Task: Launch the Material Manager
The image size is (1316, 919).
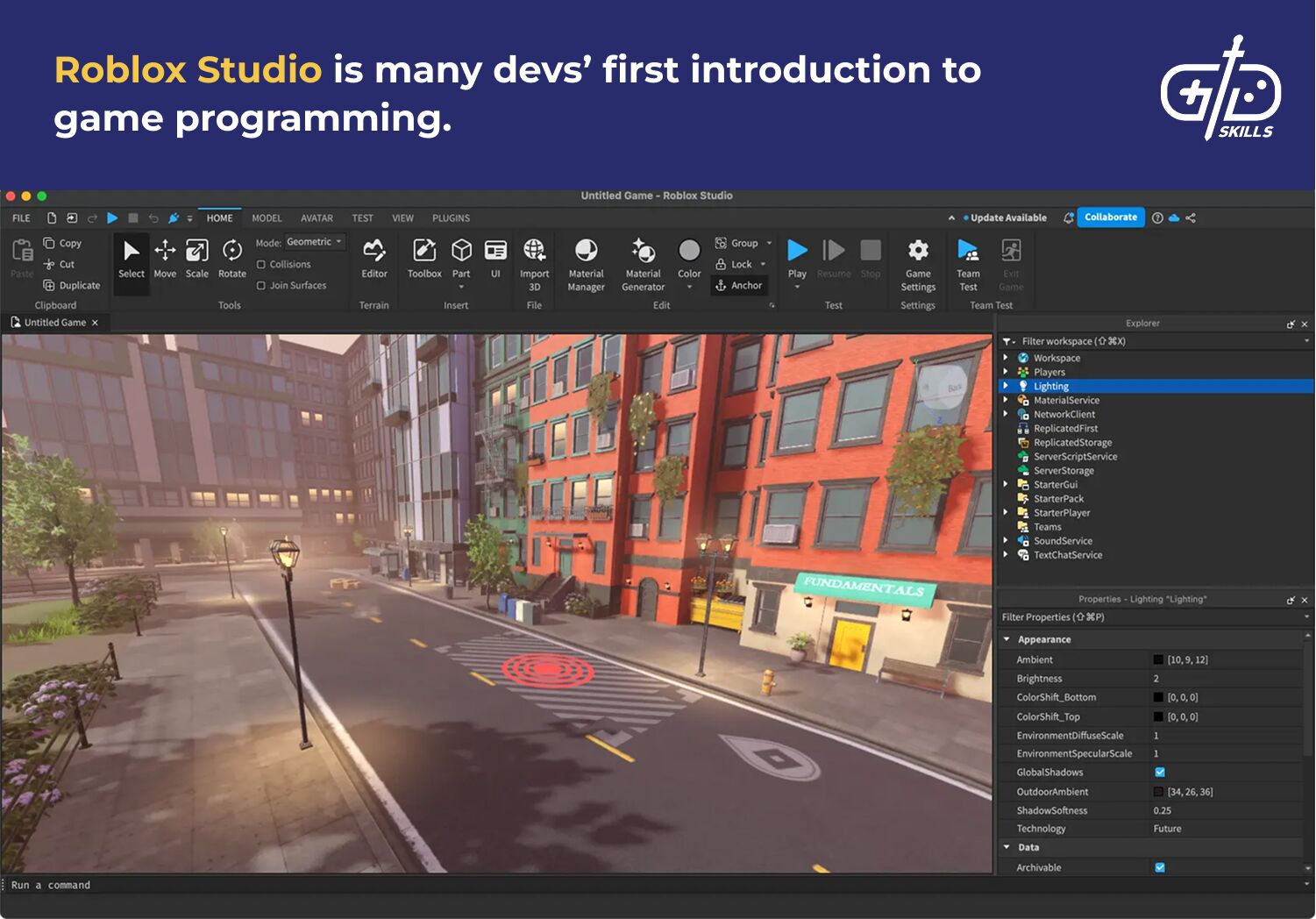Action: point(586,263)
